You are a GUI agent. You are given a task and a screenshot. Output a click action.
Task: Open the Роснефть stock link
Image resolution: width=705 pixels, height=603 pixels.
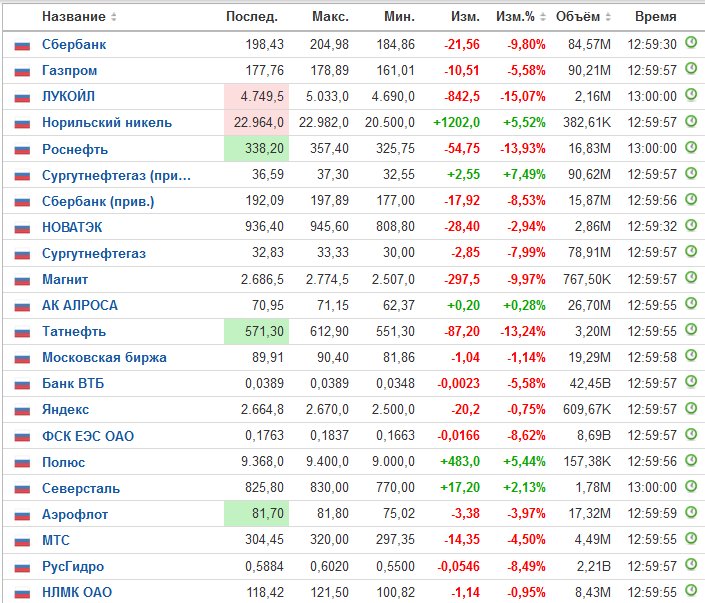tap(75, 149)
